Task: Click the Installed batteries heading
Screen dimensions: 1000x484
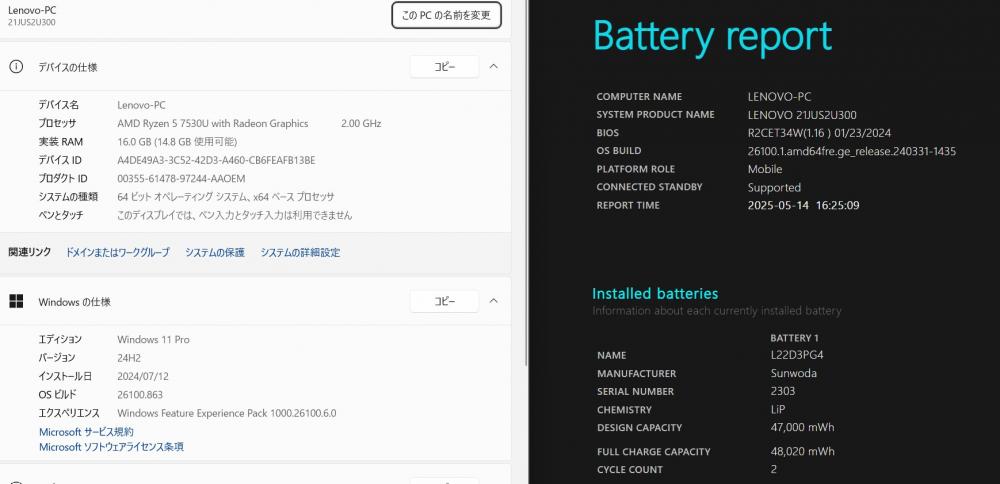Action: pos(655,294)
